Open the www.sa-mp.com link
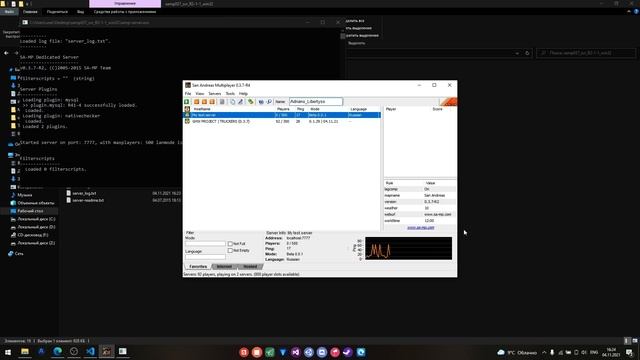This screenshot has width=640, height=360. point(420,228)
